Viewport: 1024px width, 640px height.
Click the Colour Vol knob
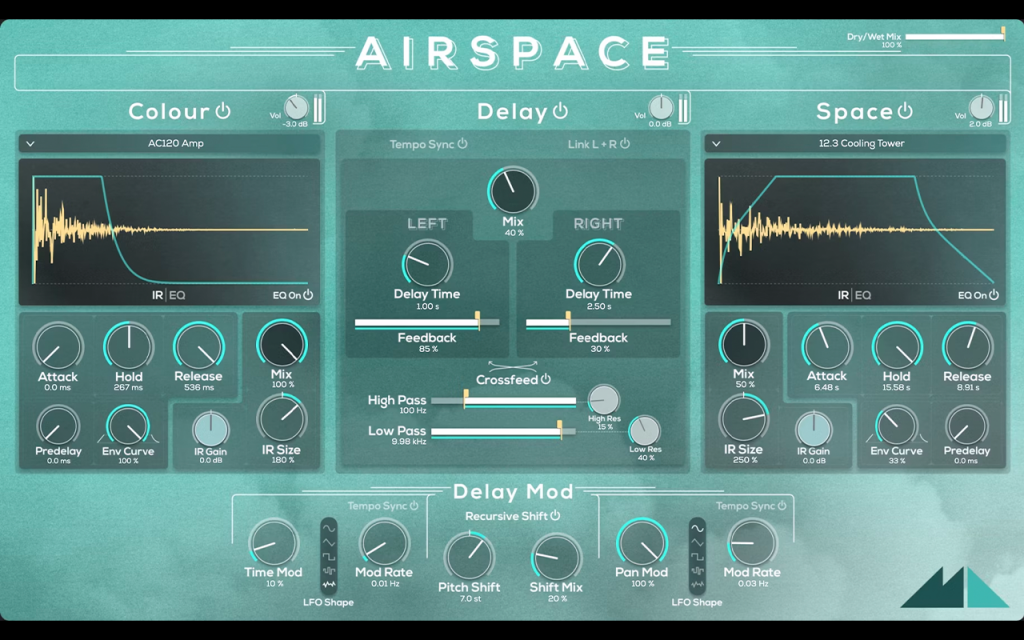[296, 107]
